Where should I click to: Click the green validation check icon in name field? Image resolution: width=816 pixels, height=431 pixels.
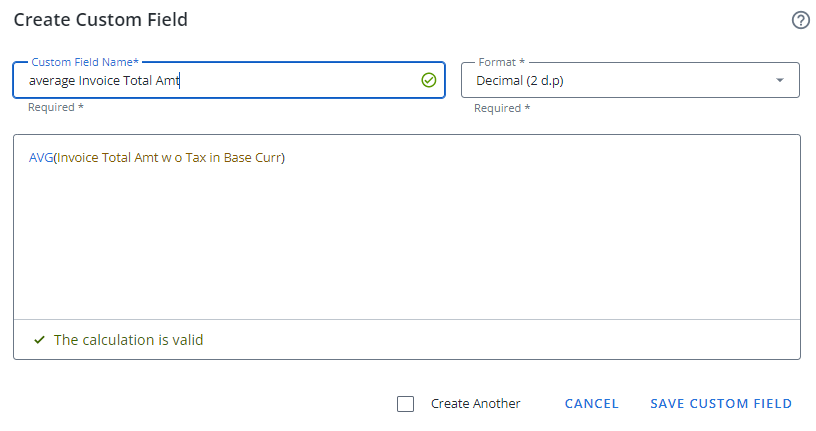click(x=428, y=80)
